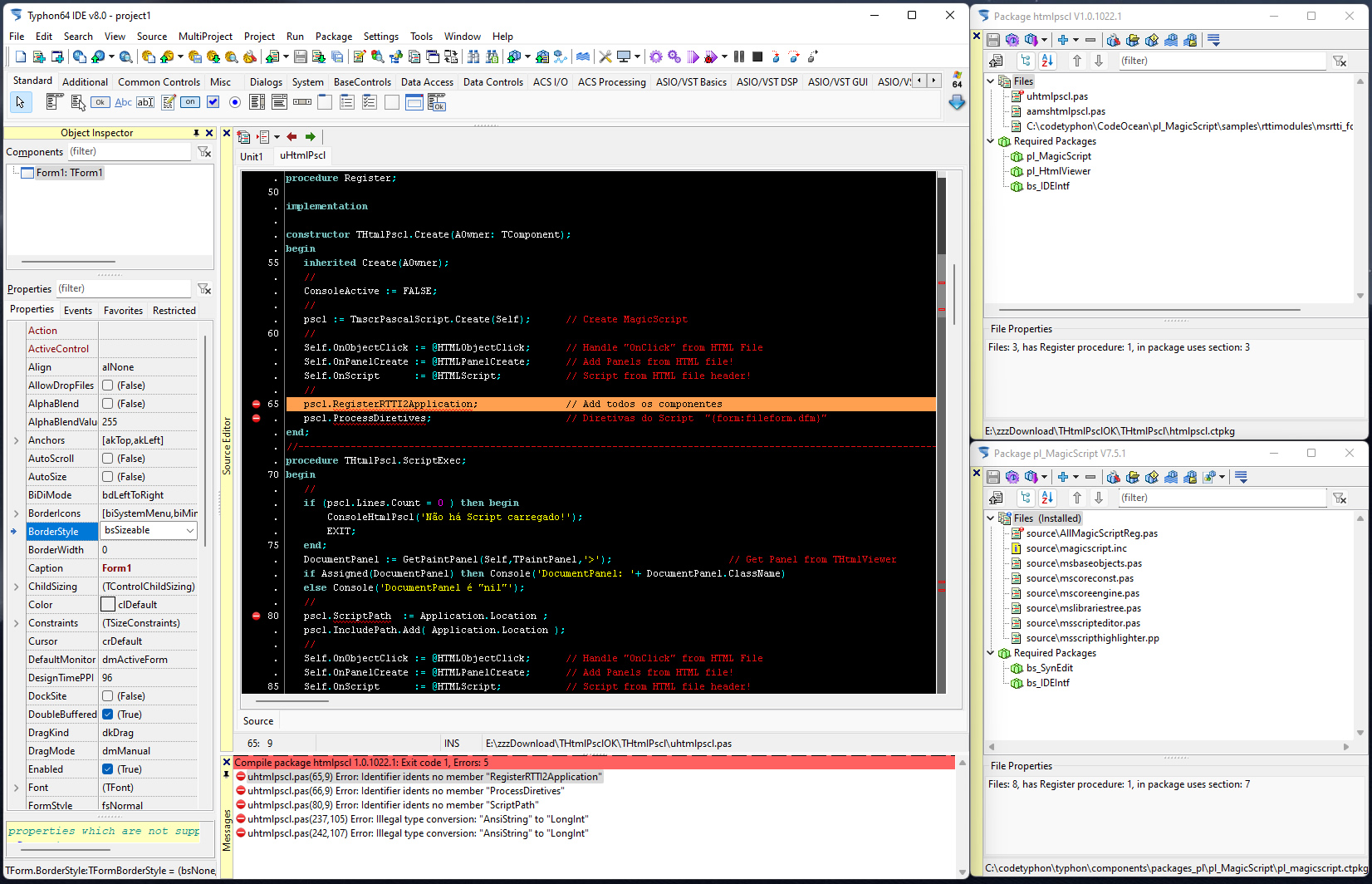The height and width of the screenshot is (884, 1372).
Task: Click the filter field in htmlpscl package
Action: pos(1221,61)
